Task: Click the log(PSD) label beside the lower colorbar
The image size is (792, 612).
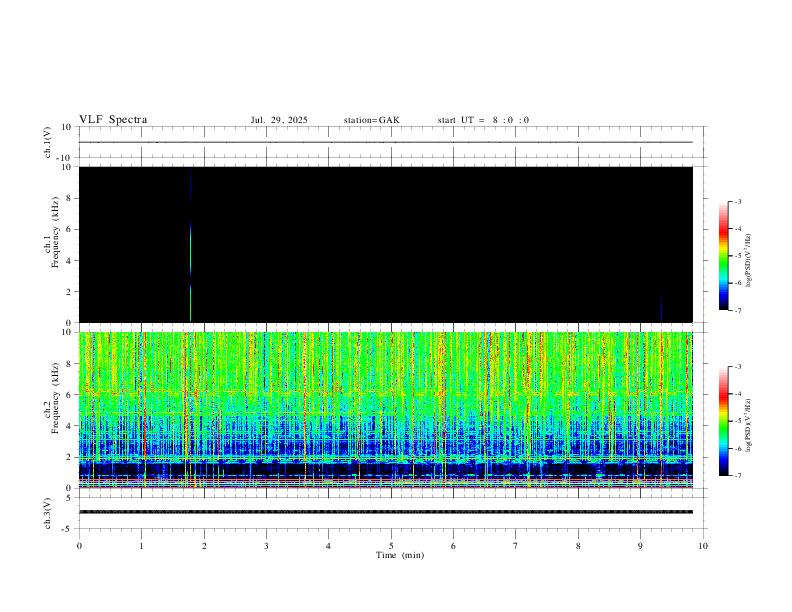Action: tap(748, 425)
